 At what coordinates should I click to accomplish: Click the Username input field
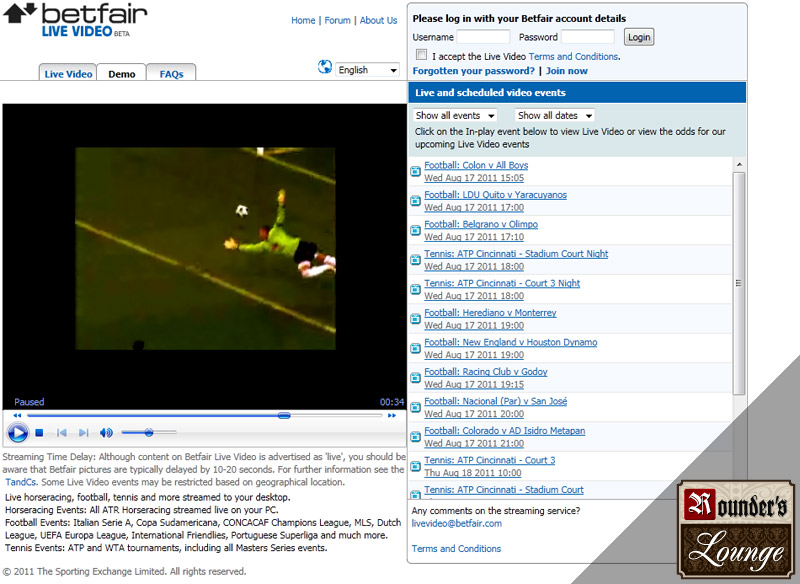click(x=483, y=37)
